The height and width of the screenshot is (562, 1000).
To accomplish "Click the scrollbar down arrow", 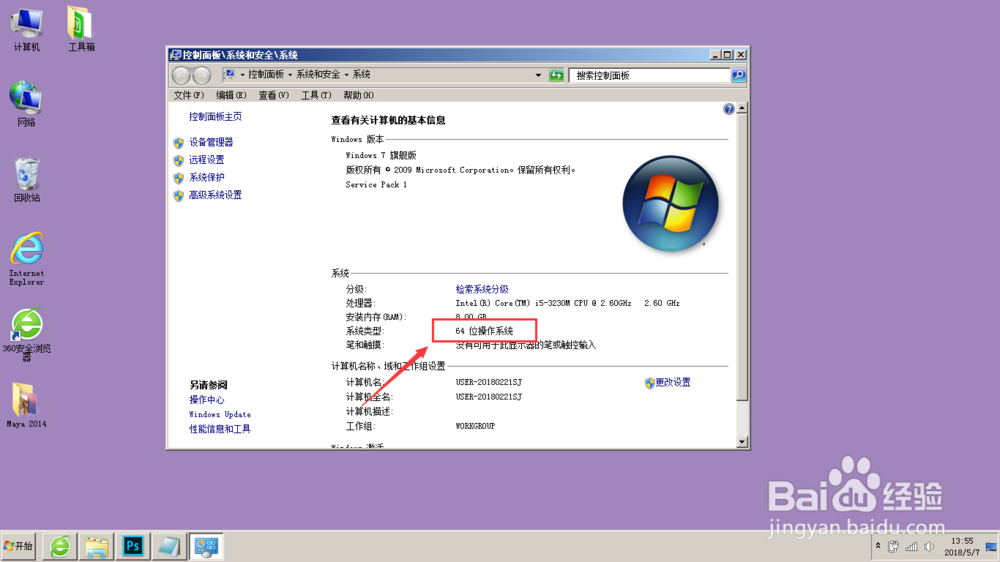I will [x=742, y=441].
